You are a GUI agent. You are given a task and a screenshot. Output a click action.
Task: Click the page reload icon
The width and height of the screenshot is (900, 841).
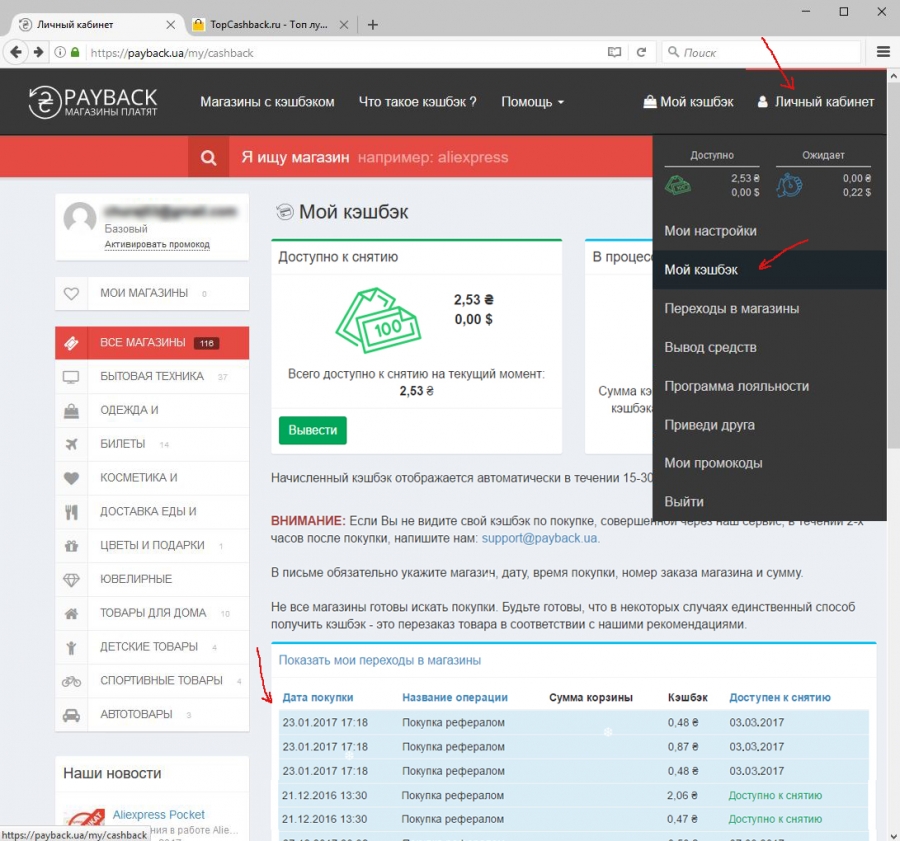[x=641, y=52]
